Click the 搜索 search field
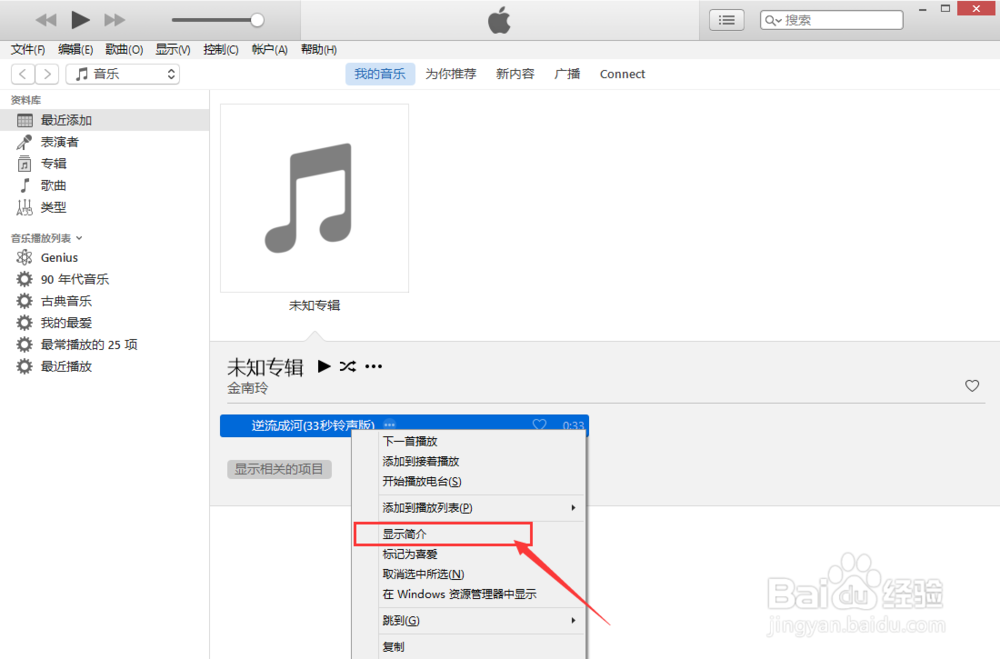1000x659 pixels. (x=831, y=19)
